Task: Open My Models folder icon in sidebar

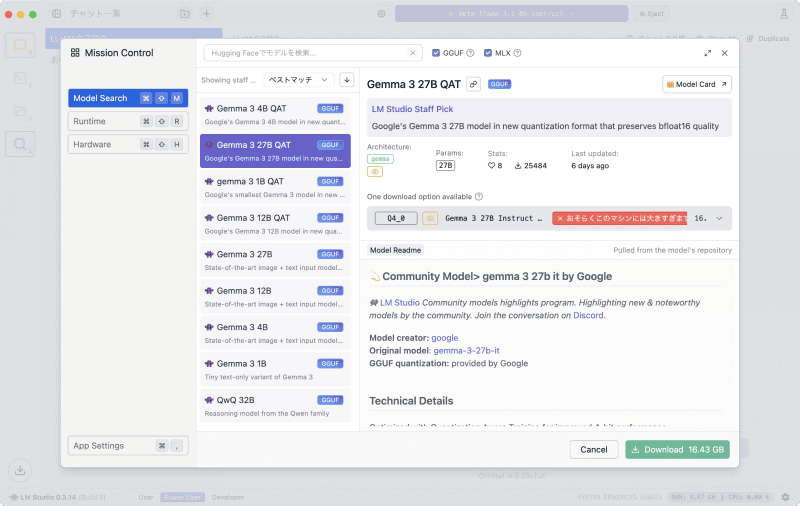Action: click(20, 111)
